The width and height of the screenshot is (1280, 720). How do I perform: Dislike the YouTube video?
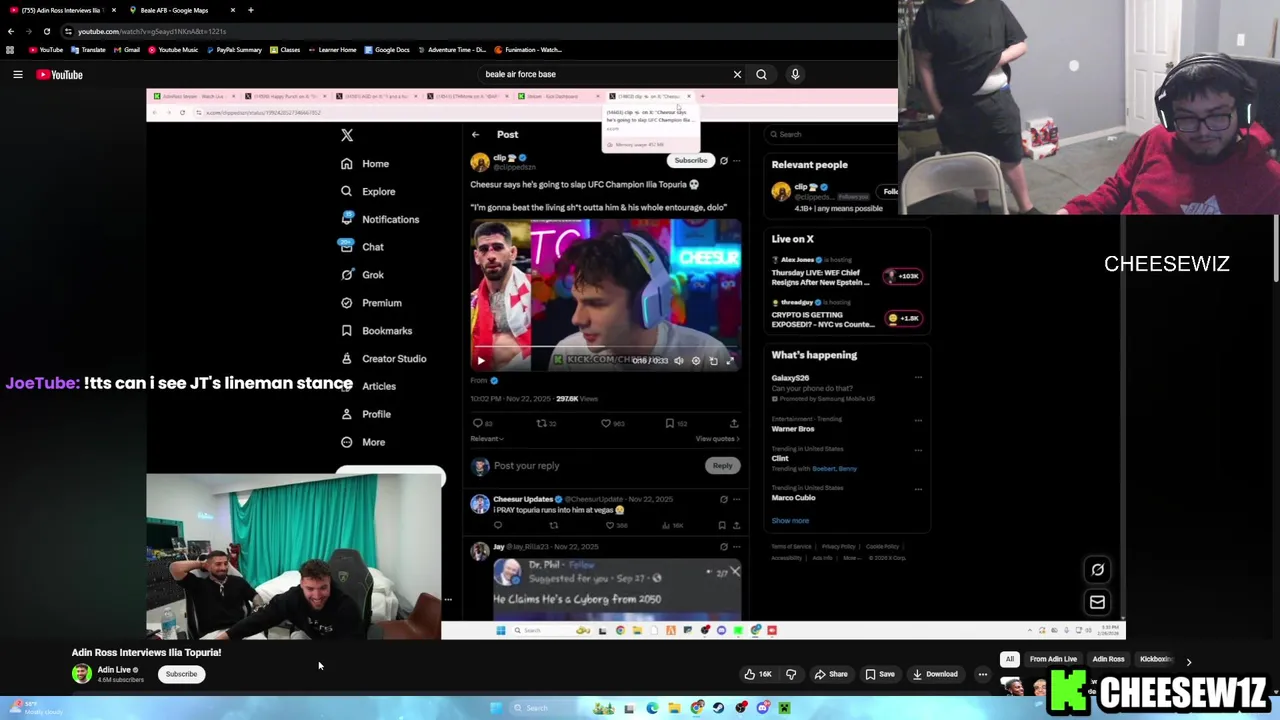791,674
